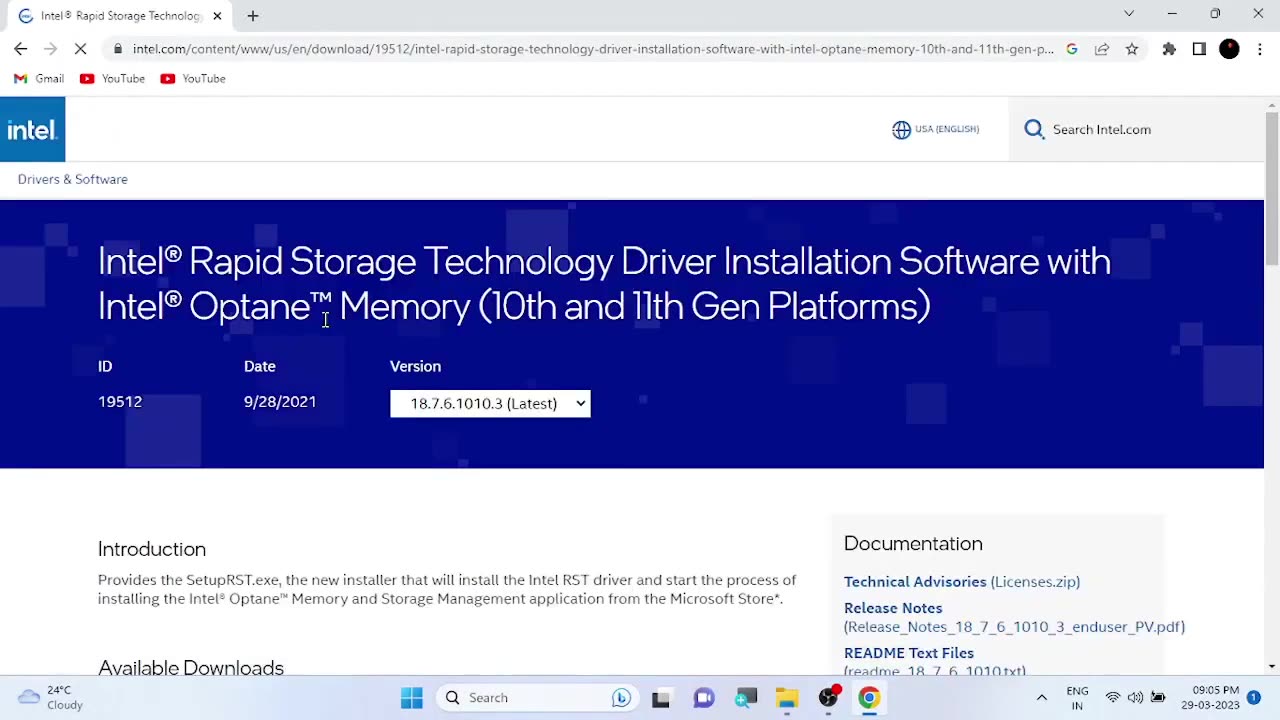Viewport: 1280px width, 720px height.
Task: Open the second YouTube bookmark
Action: click(193, 79)
